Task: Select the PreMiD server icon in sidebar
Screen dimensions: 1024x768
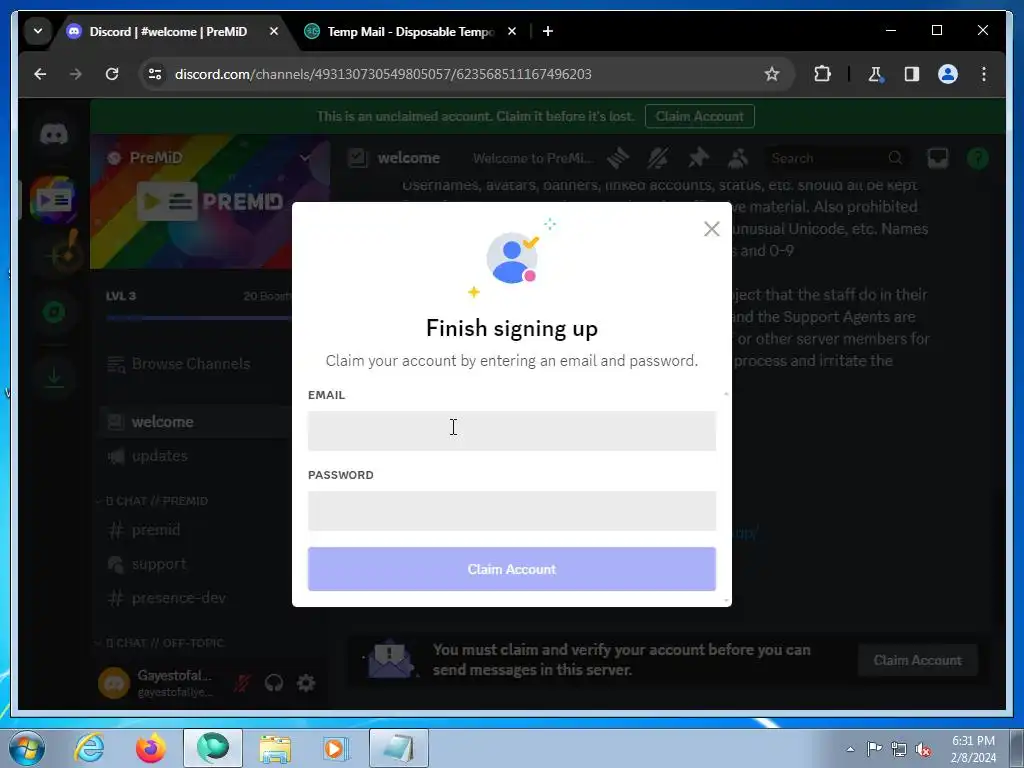Action: pyautogui.click(x=54, y=199)
